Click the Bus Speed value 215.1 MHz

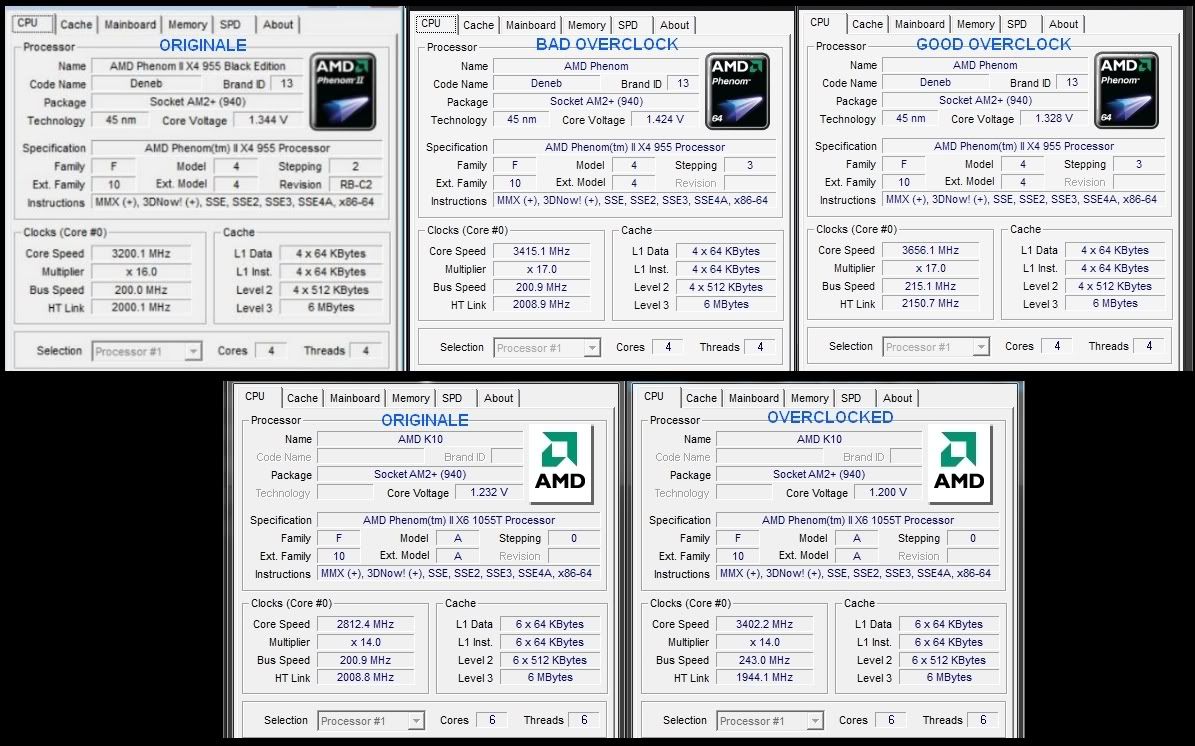pos(931,286)
